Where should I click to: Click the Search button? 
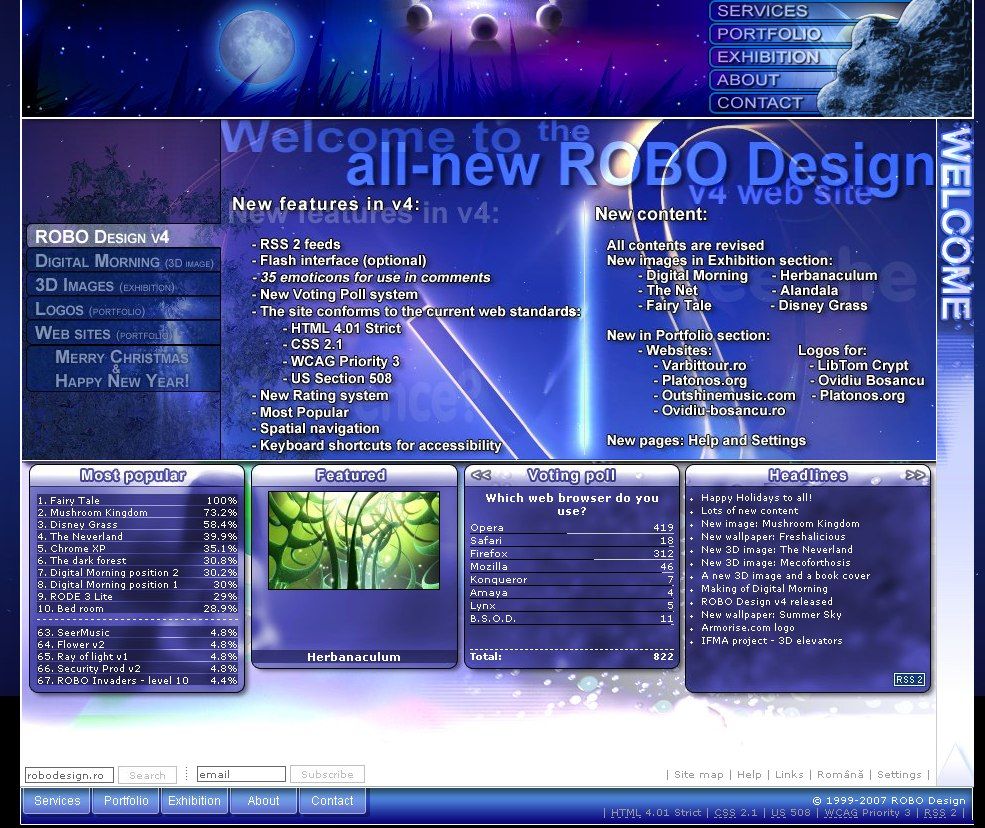(147, 775)
